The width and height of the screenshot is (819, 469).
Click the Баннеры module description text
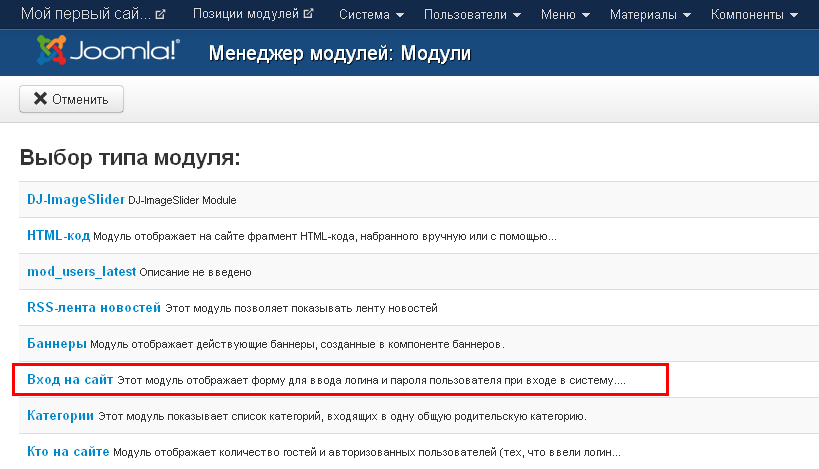pos(297,345)
